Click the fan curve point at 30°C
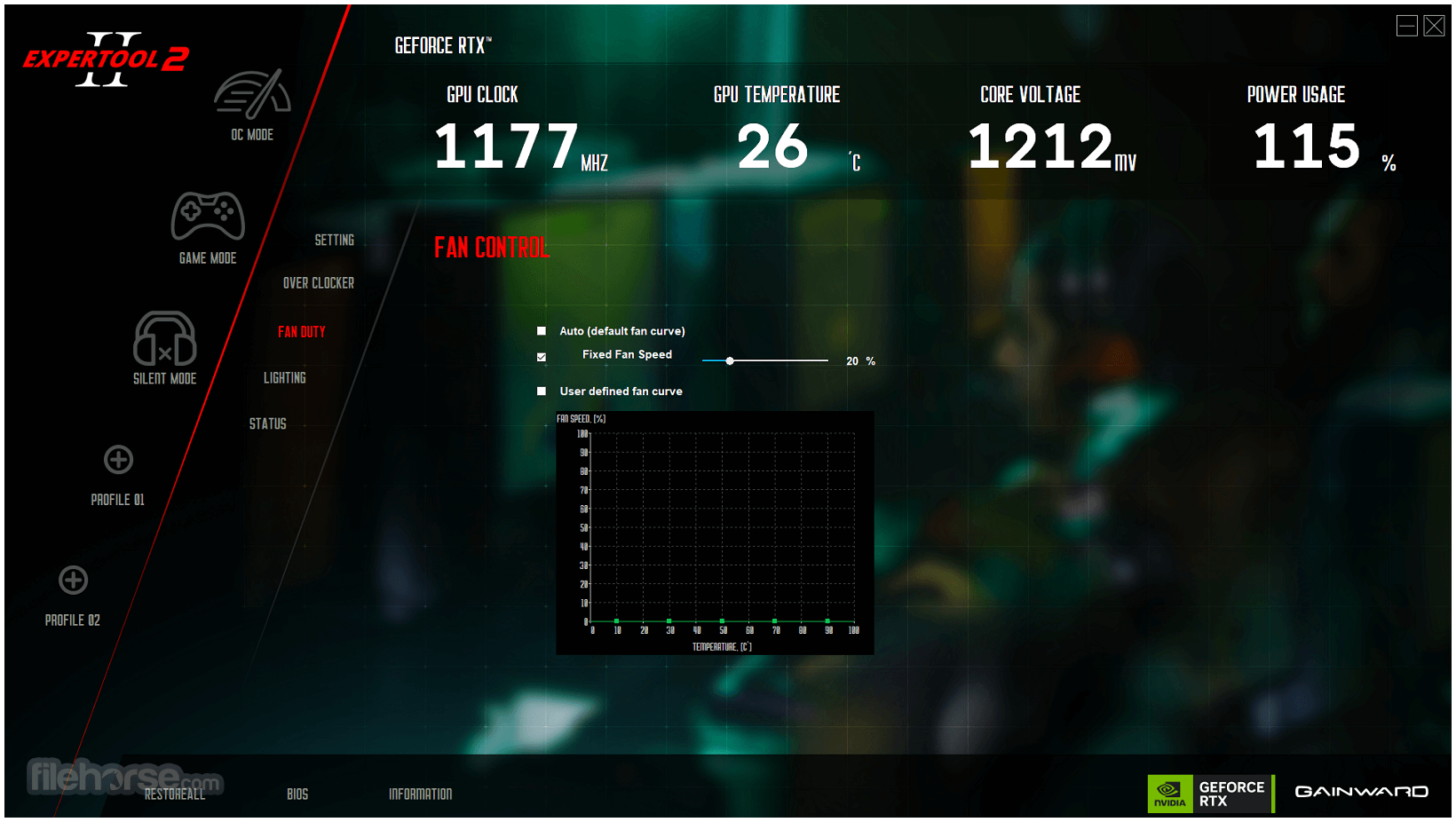Image resolution: width=1456 pixels, height=822 pixels. [x=669, y=621]
